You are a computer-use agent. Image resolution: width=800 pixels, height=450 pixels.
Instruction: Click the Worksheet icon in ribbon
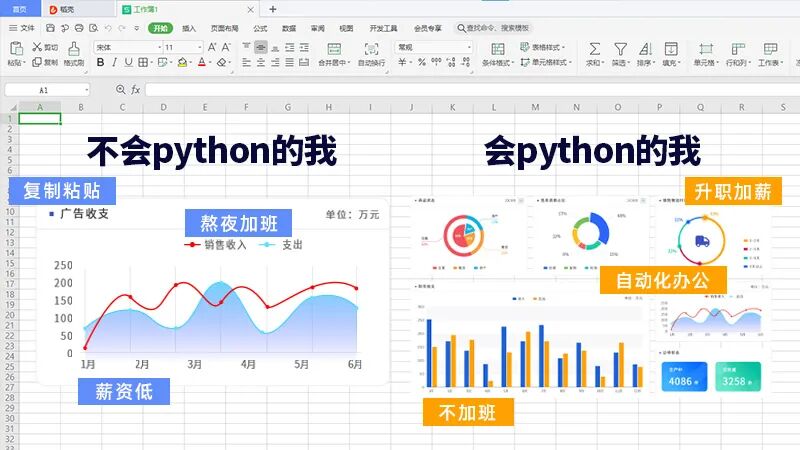[x=770, y=49]
